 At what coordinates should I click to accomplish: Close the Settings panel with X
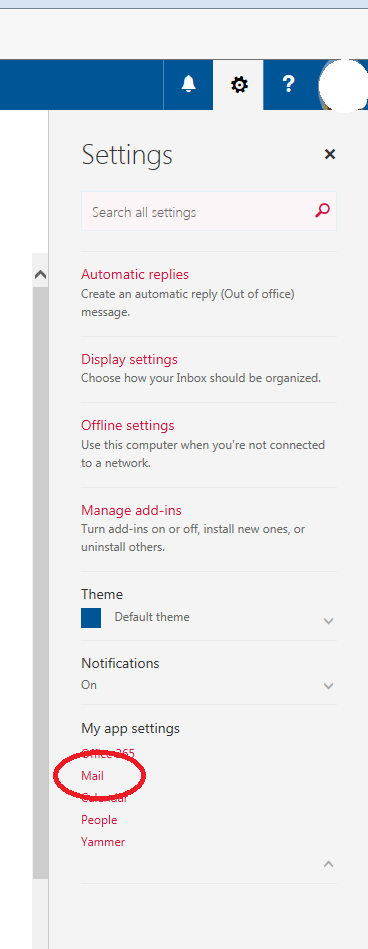pos(330,154)
